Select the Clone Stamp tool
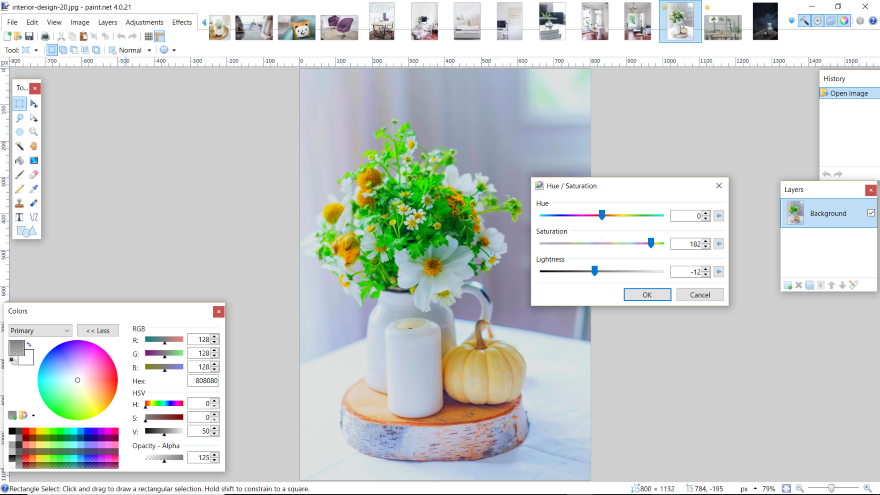The height and width of the screenshot is (495, 880). pyautogui.click(x=19, y=203)
